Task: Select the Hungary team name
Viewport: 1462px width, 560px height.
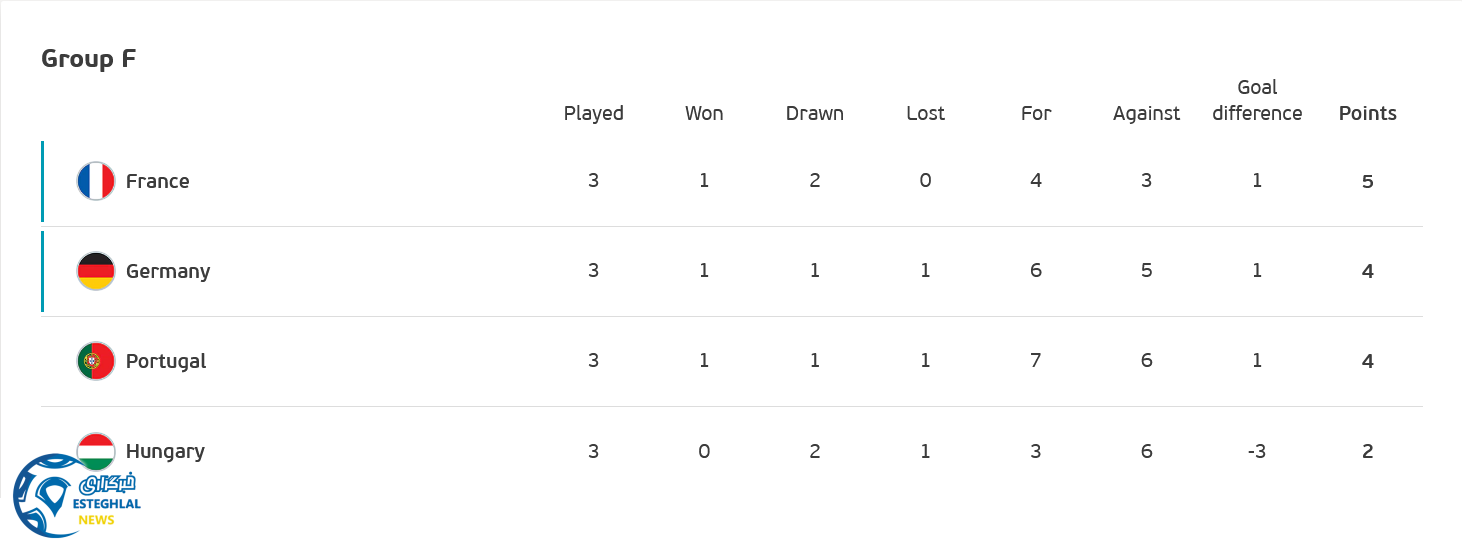Action: 165,451
